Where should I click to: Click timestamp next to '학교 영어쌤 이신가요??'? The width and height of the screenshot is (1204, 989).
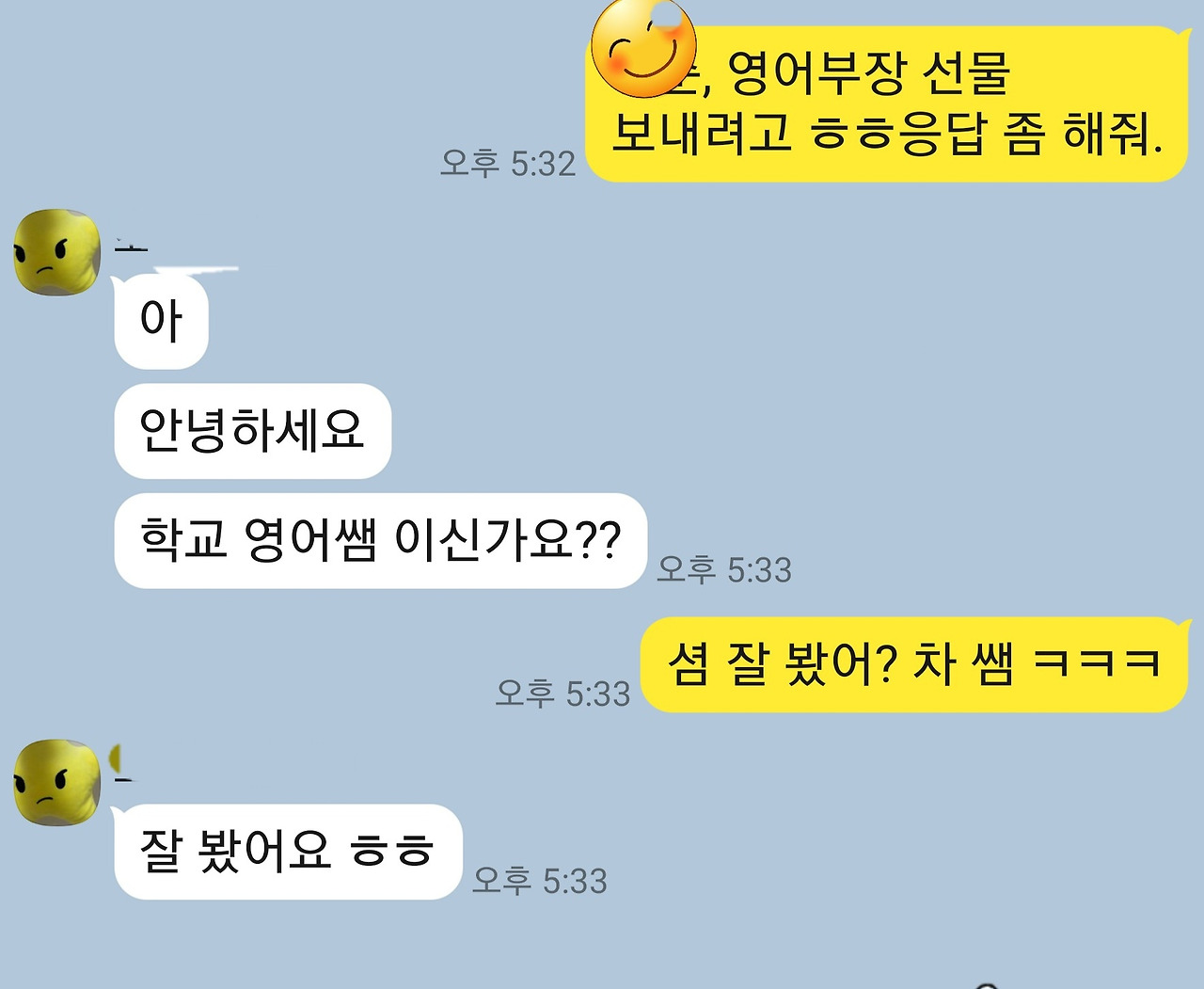pyautogui.click(x=724, y=569)
